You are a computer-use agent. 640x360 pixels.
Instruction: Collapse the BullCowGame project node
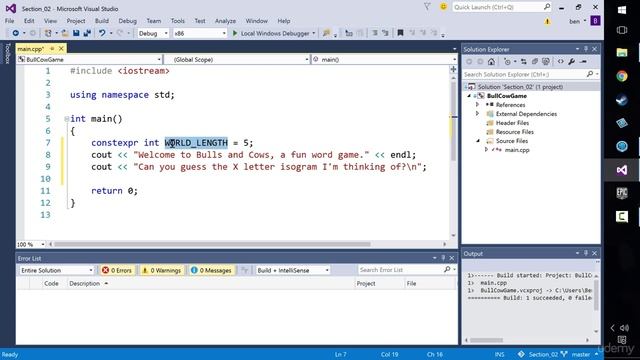click(469, 96)
